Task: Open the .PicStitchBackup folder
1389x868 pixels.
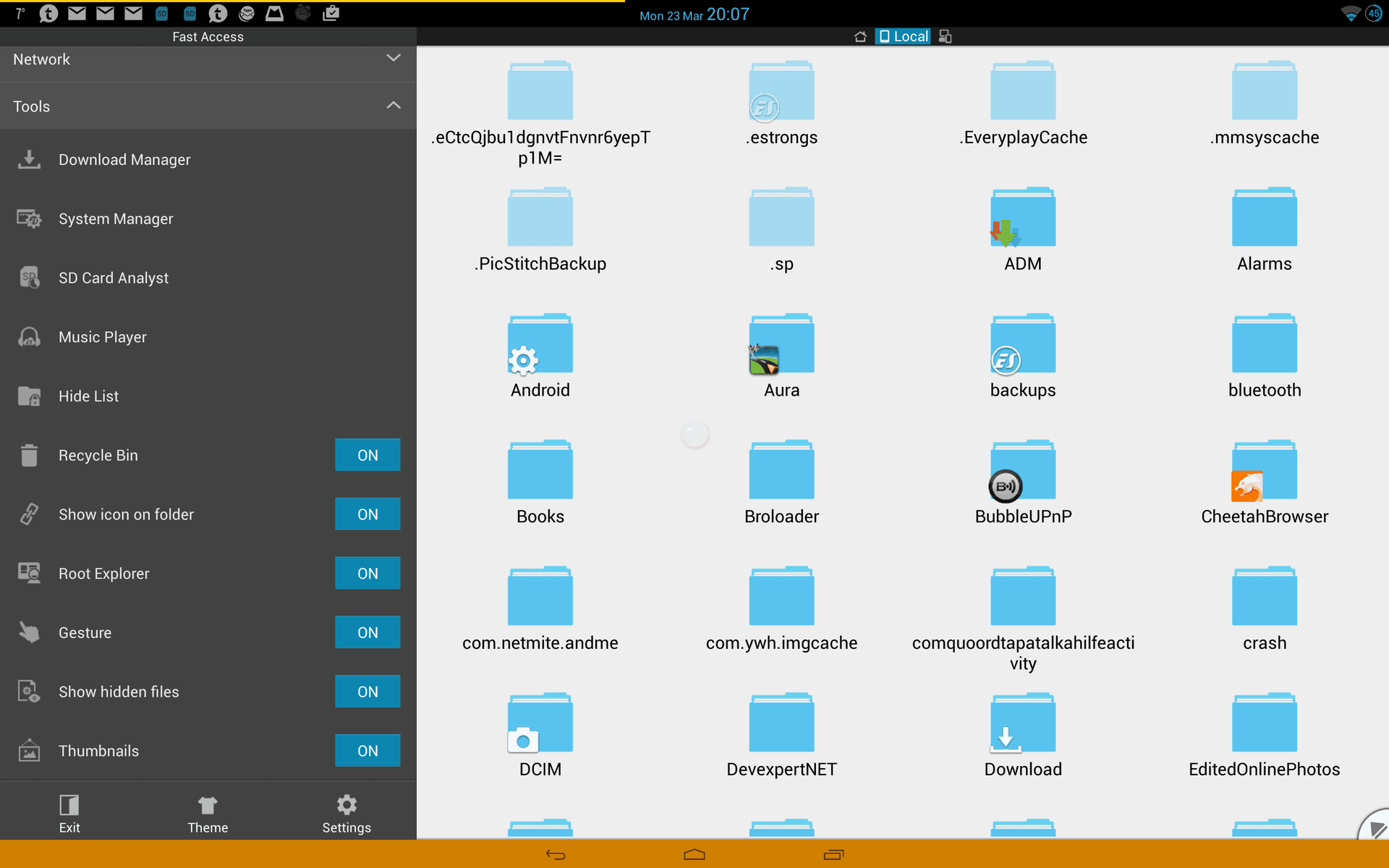Action: 540,229
